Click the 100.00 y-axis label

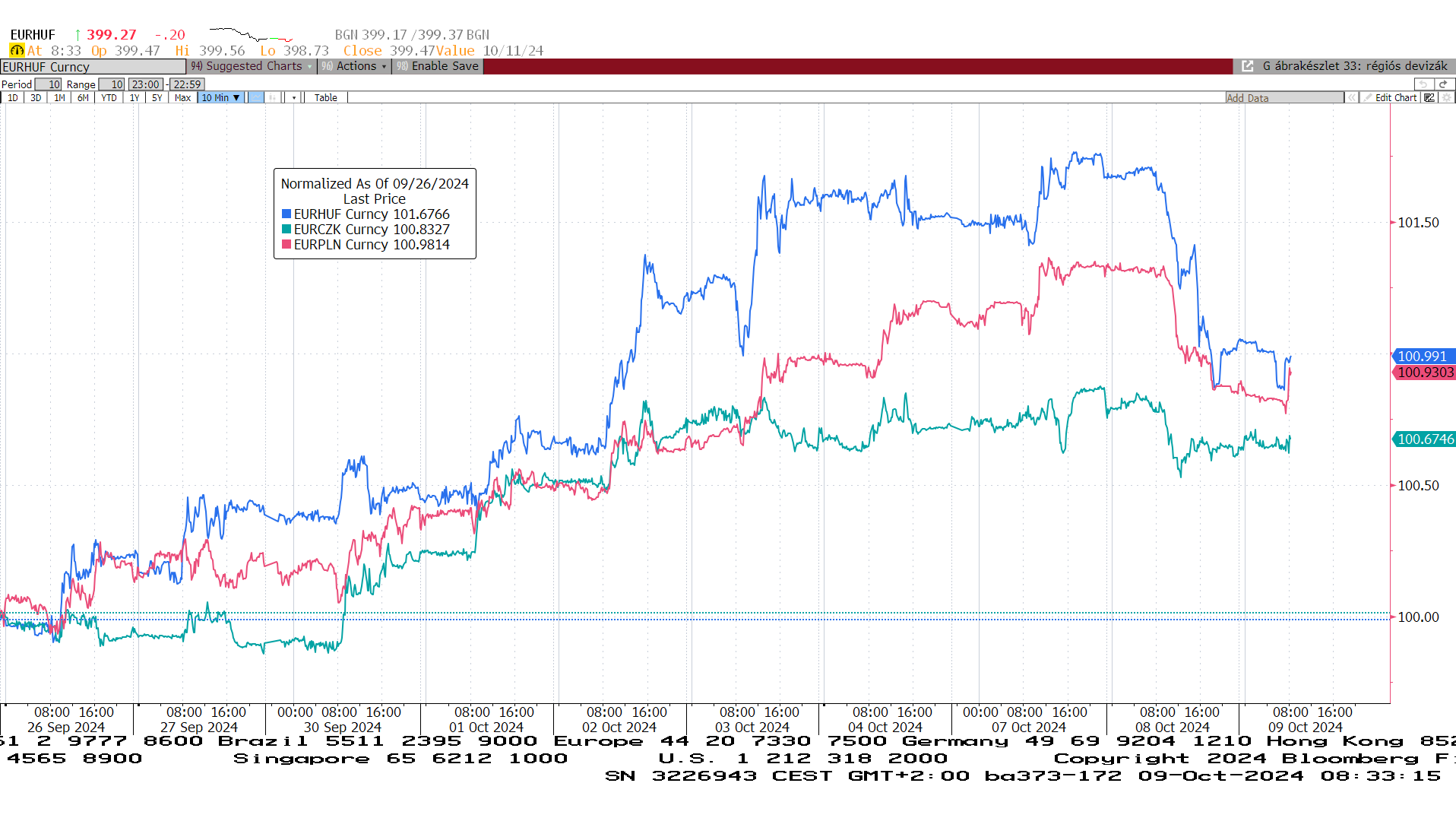tap(1418, 617)
